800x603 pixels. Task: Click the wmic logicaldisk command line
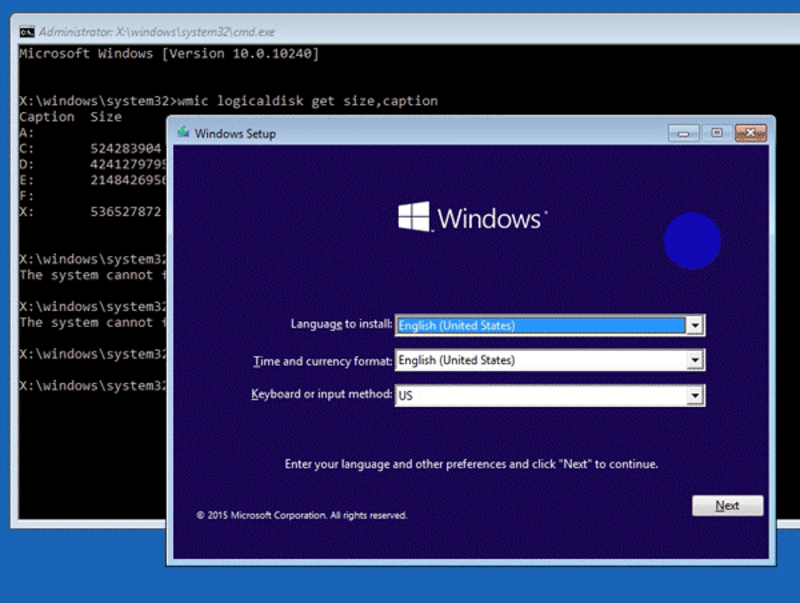click(229, 101)
